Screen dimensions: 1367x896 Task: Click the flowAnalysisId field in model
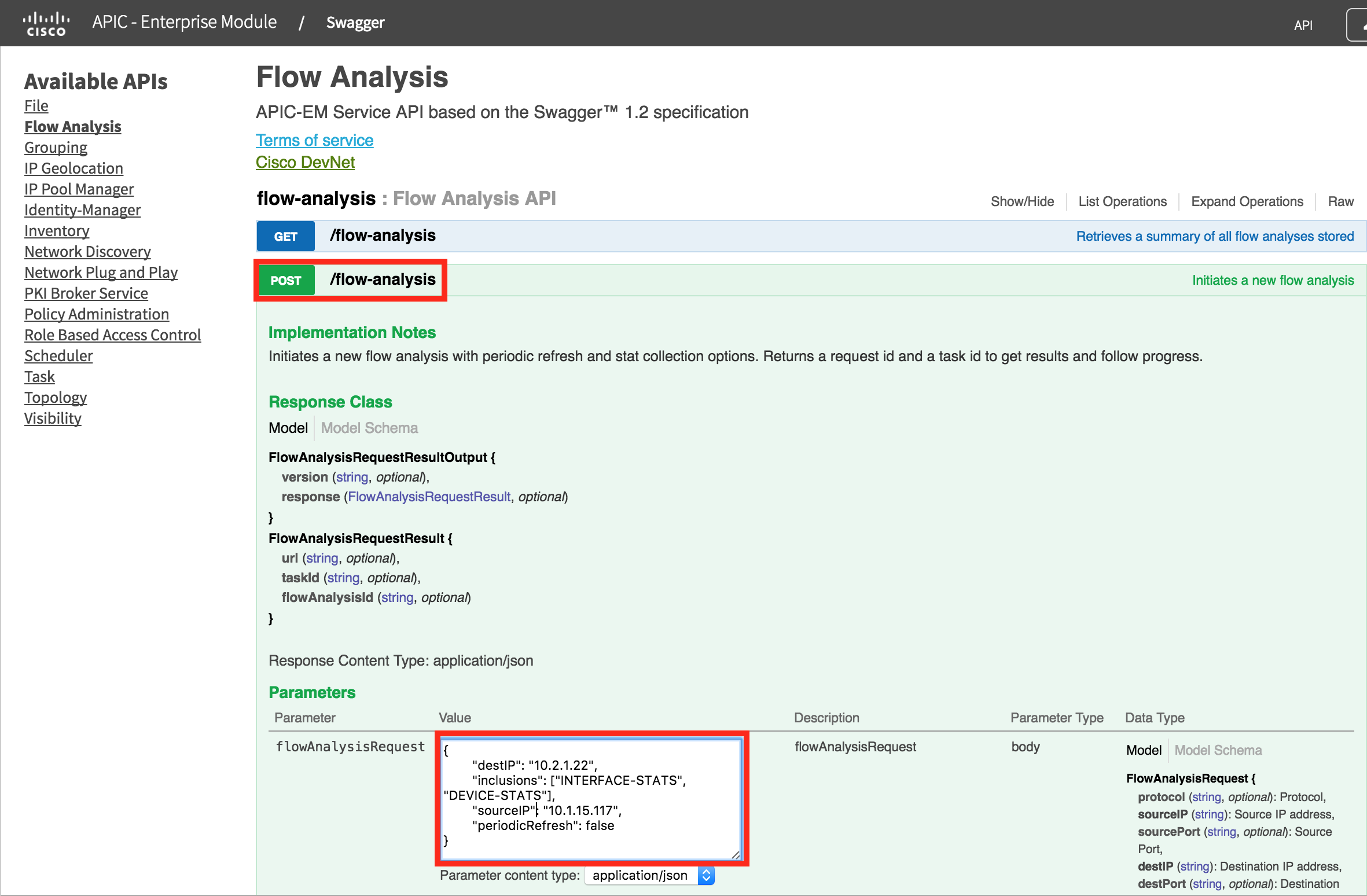[327, 597]
